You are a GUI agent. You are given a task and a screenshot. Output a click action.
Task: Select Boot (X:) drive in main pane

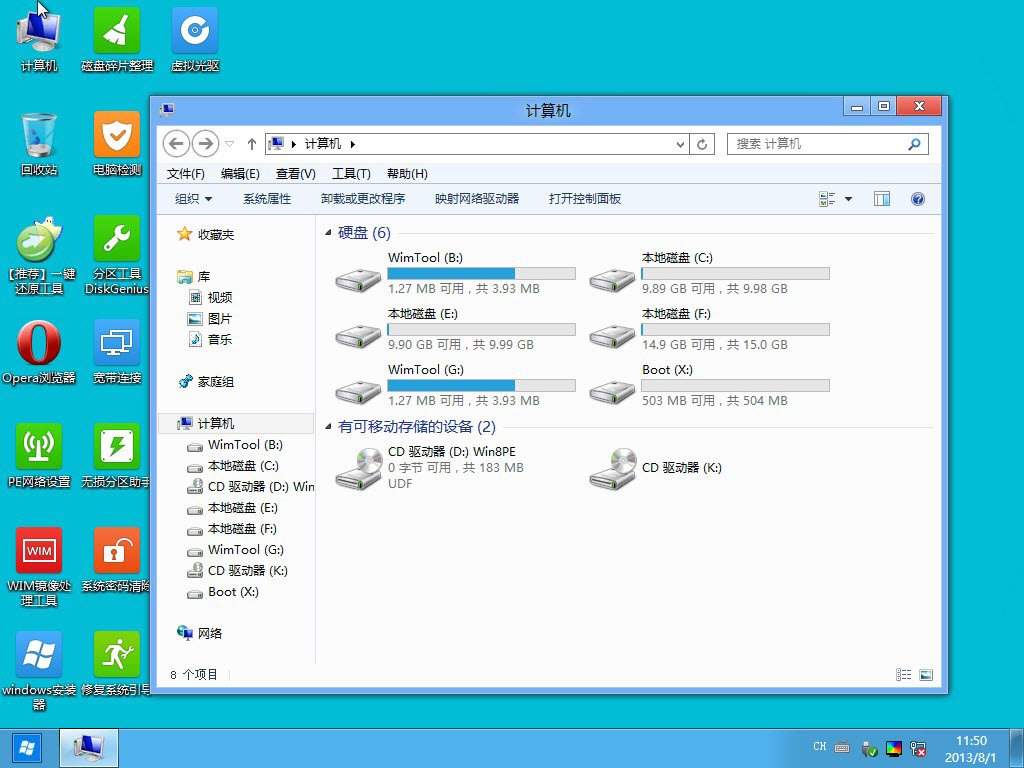tap(710, 385)
